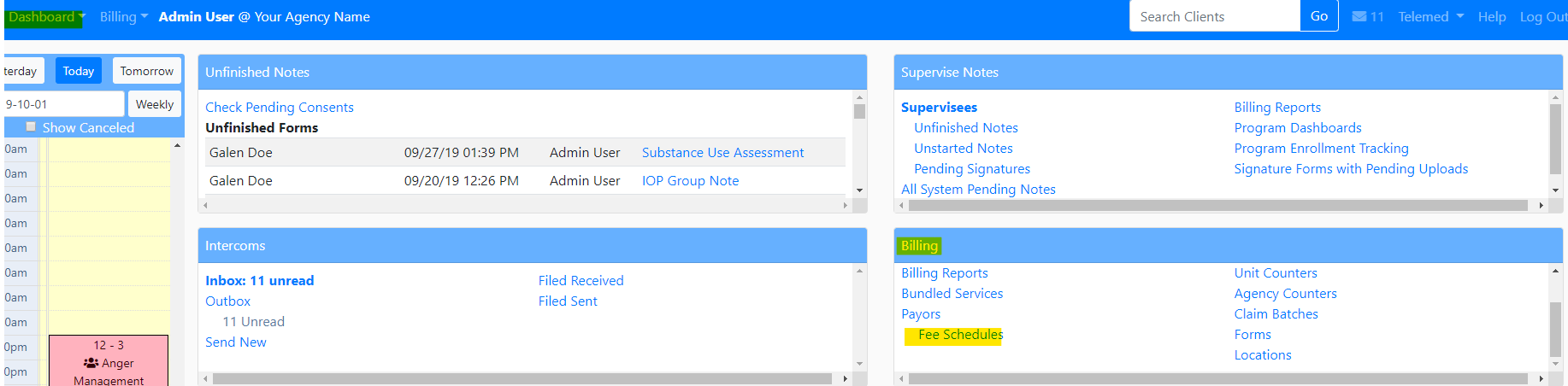Viewport: 1568px width, 386px height.
Task: Switch calendar to Weekly view
Action: [x=155, y=104]
